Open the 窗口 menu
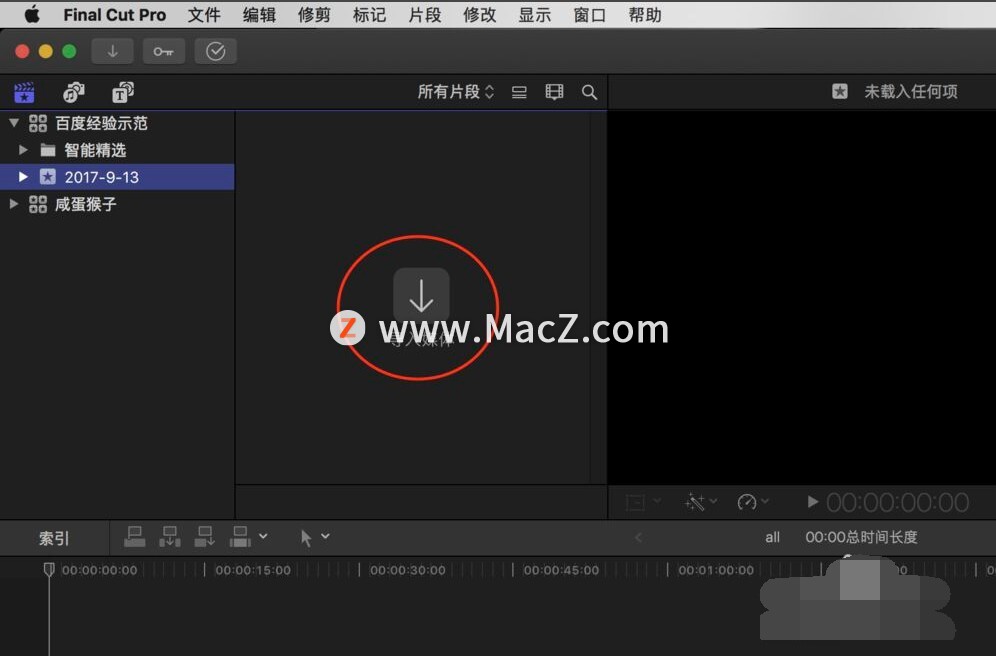996x656 pixels. [x=589, y=15]
